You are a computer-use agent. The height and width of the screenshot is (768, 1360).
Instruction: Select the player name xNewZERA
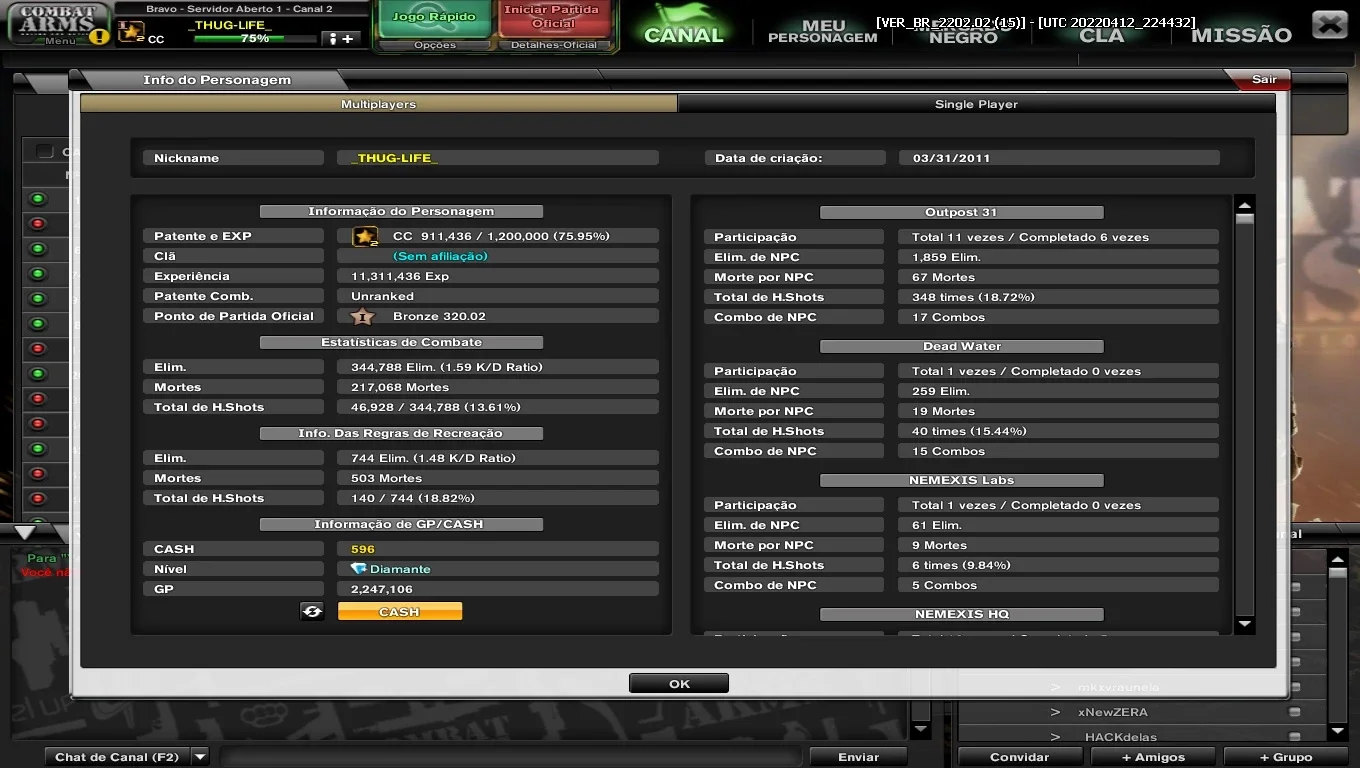1113,712
